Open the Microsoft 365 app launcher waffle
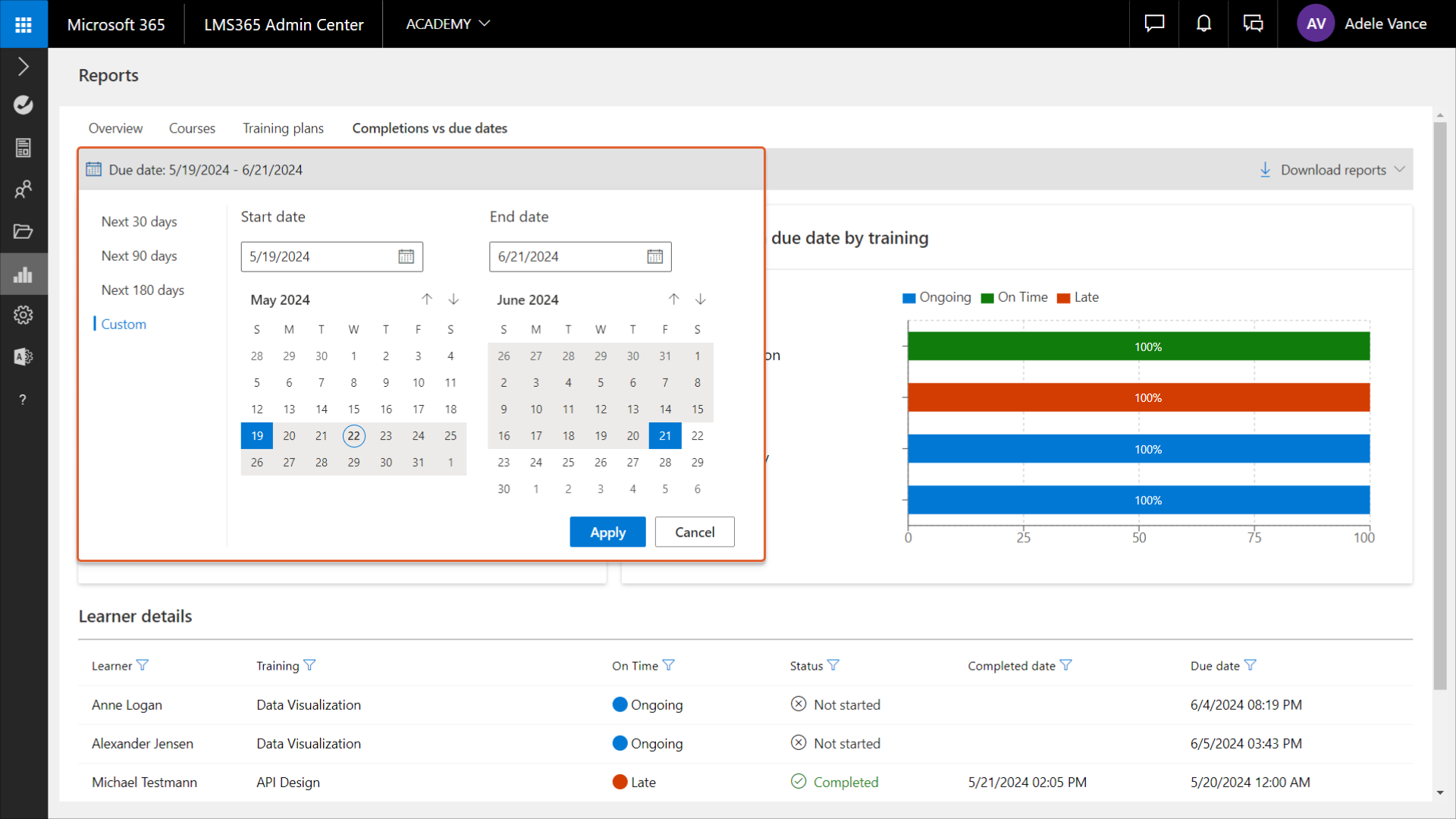 point(24,24)
